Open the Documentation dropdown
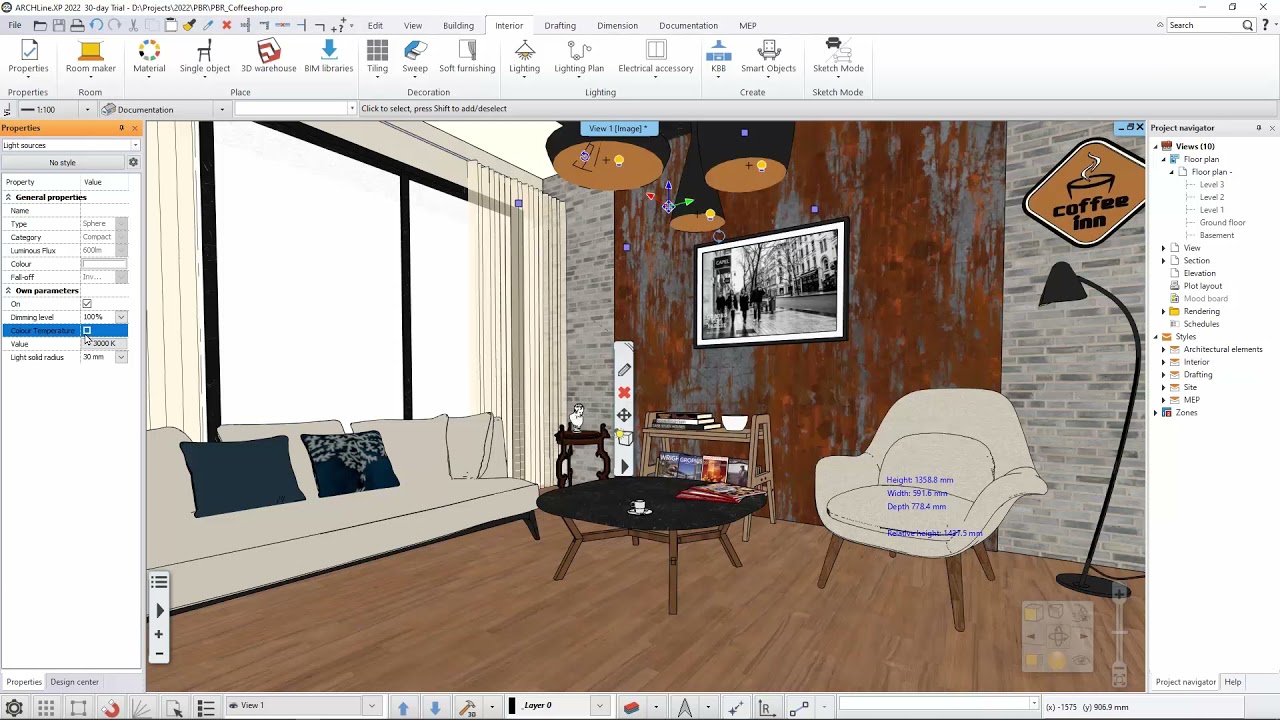The width and height of the screenshot is (1280, 720). click(222, 110)
